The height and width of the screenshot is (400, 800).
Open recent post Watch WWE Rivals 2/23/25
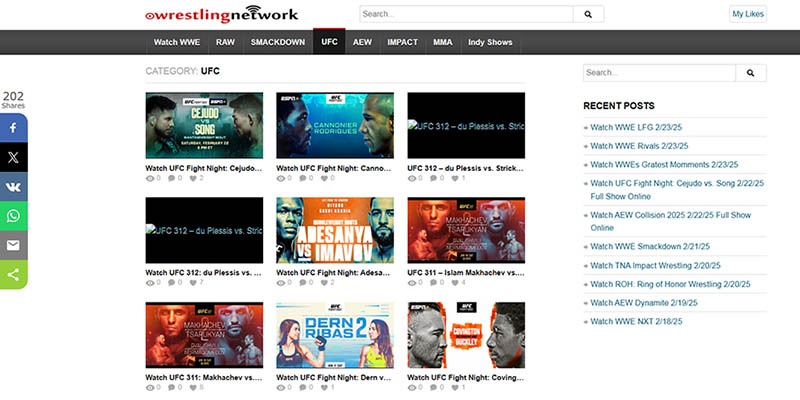tap(639, 146)
